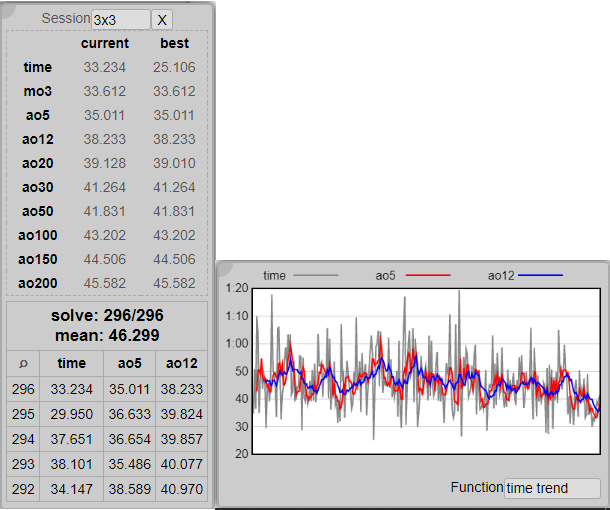Viewport: 610px width, 510px height.
Task: Click current ao100 value 43.202
Action: (x=105, y=235)
